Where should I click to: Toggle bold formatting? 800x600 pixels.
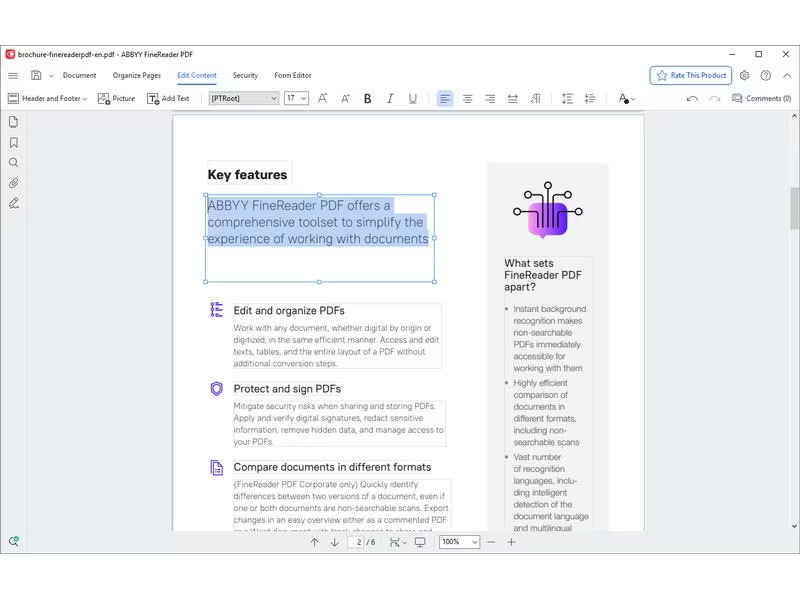(x=367, y=99)
